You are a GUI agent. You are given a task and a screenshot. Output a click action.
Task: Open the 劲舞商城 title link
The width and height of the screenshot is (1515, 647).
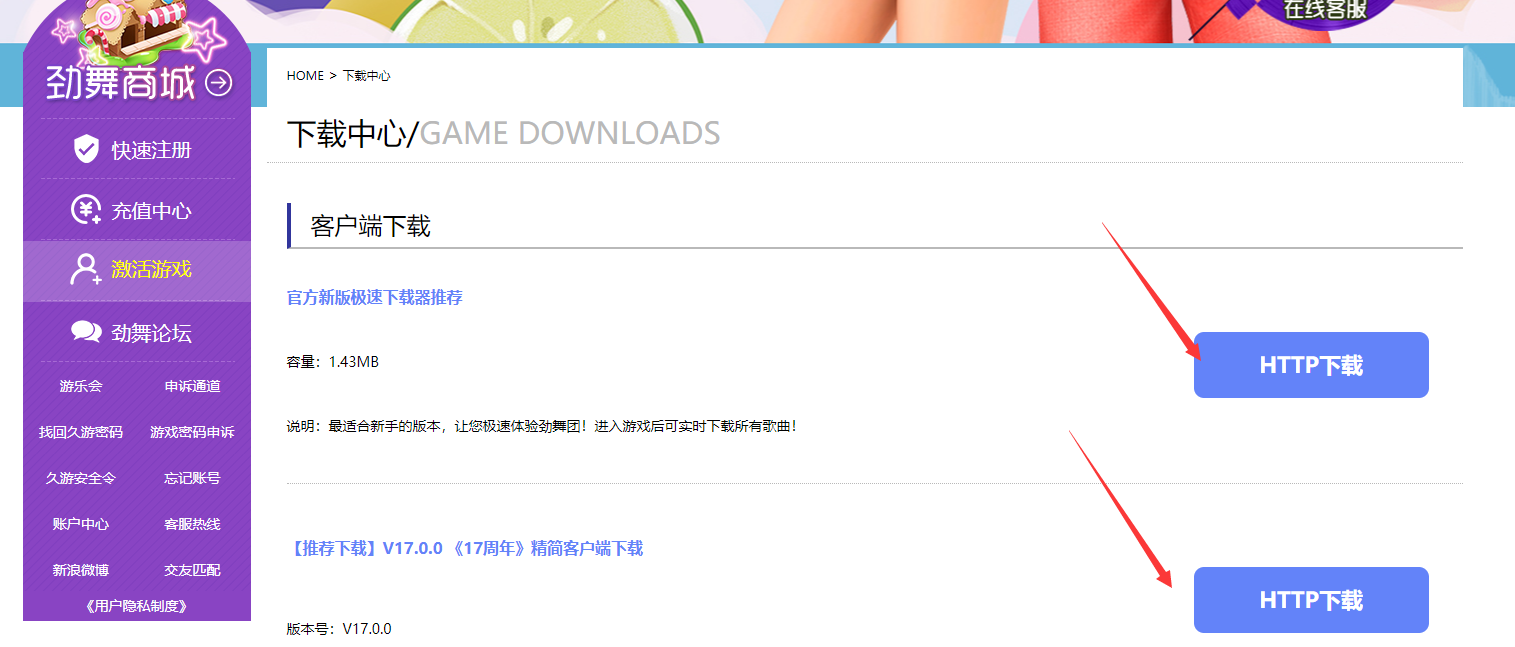point(120,84)
